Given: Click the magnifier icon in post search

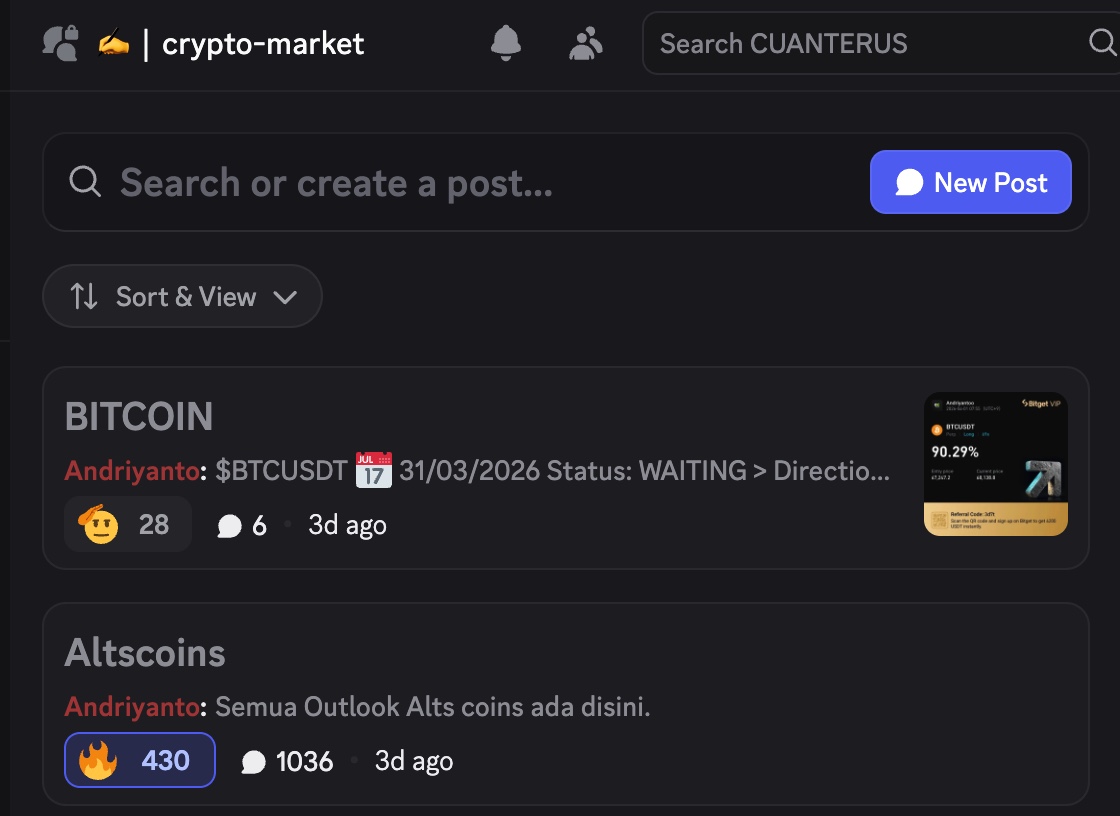Looking at the screenshot, I should (x=84, y=182).
